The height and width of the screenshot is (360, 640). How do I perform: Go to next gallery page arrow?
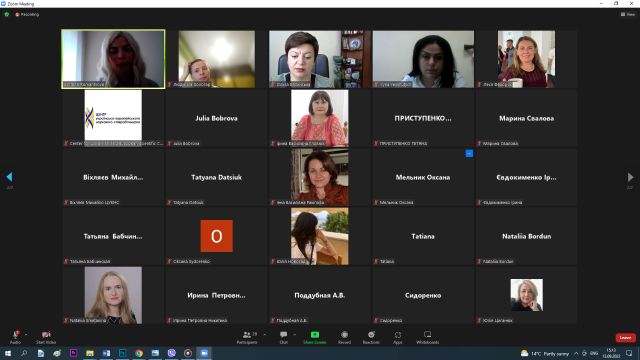tap(630, 177)
